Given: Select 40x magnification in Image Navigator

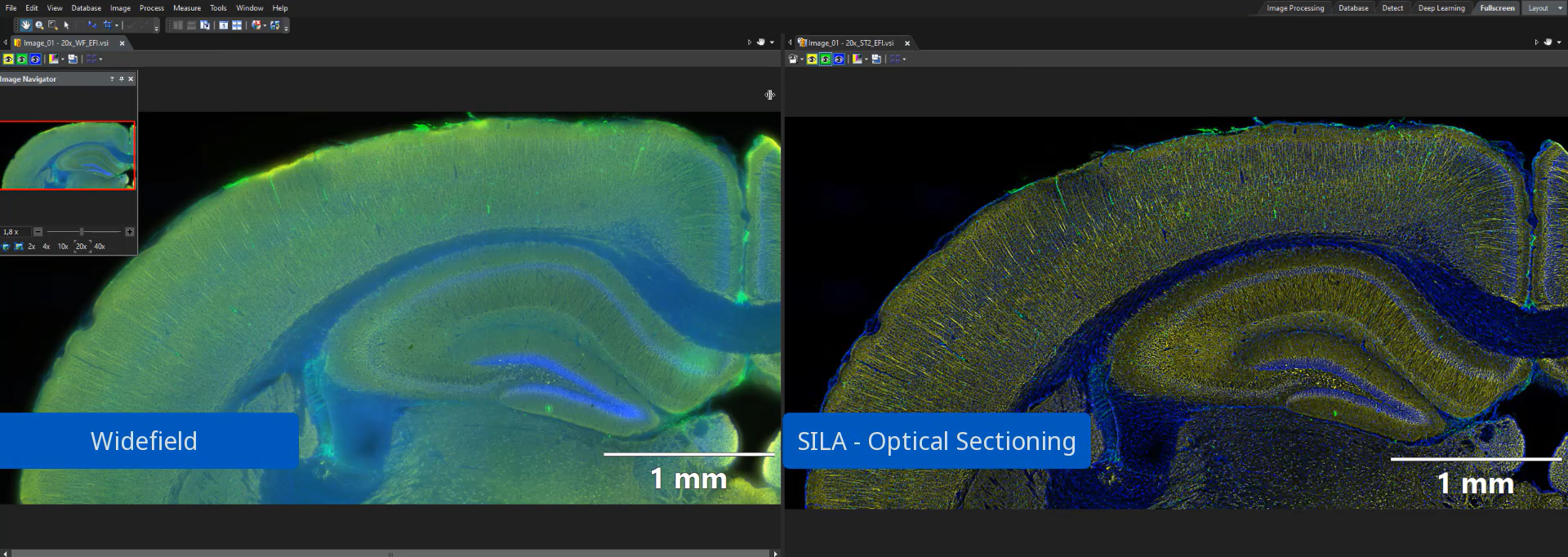Looking at the screenshot, I should (x=100, y=246).
